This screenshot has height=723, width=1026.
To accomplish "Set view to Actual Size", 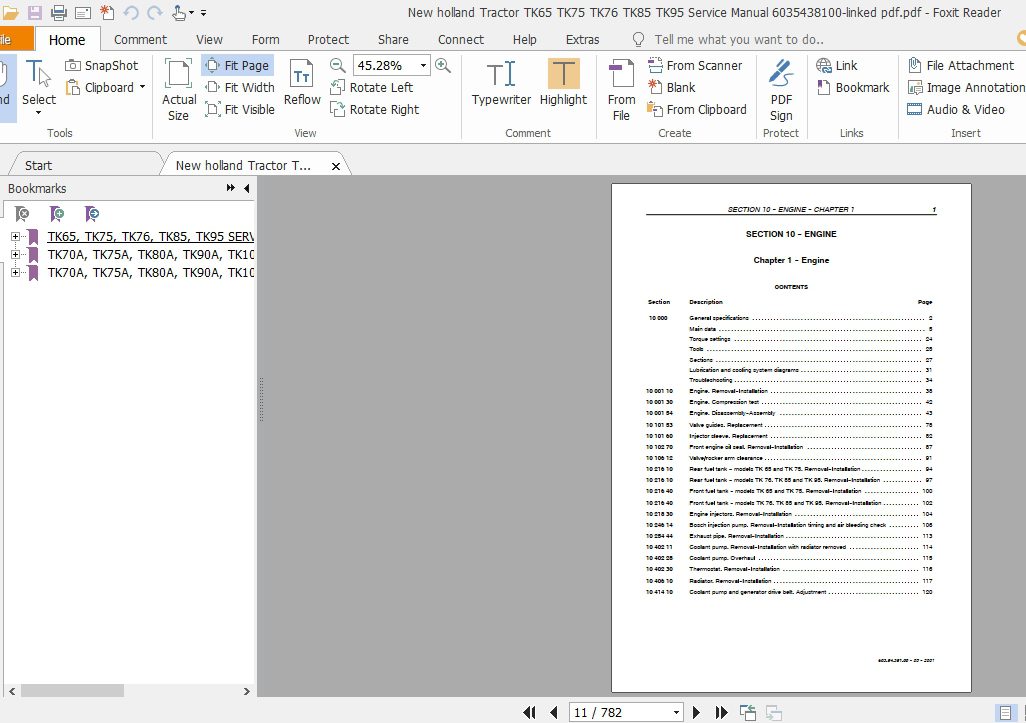I will 178,89.
